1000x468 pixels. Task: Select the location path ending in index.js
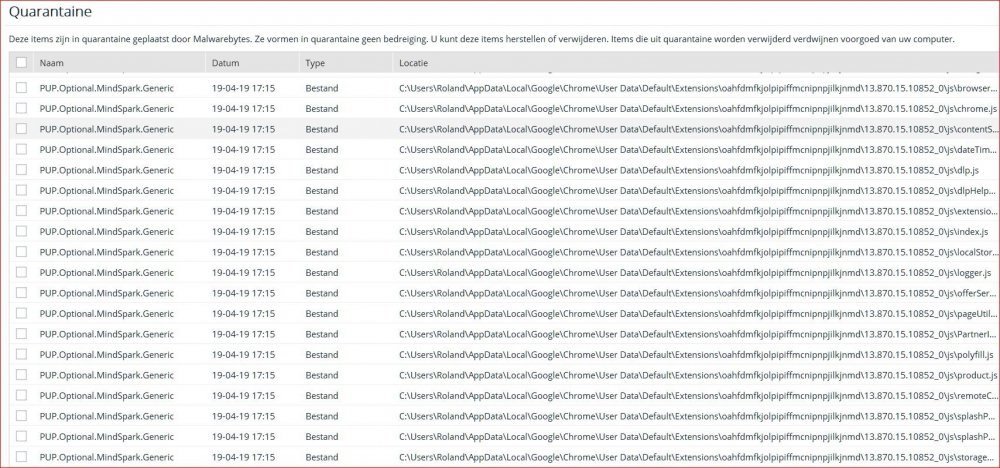pyautogui.click(x=694, y=231)
